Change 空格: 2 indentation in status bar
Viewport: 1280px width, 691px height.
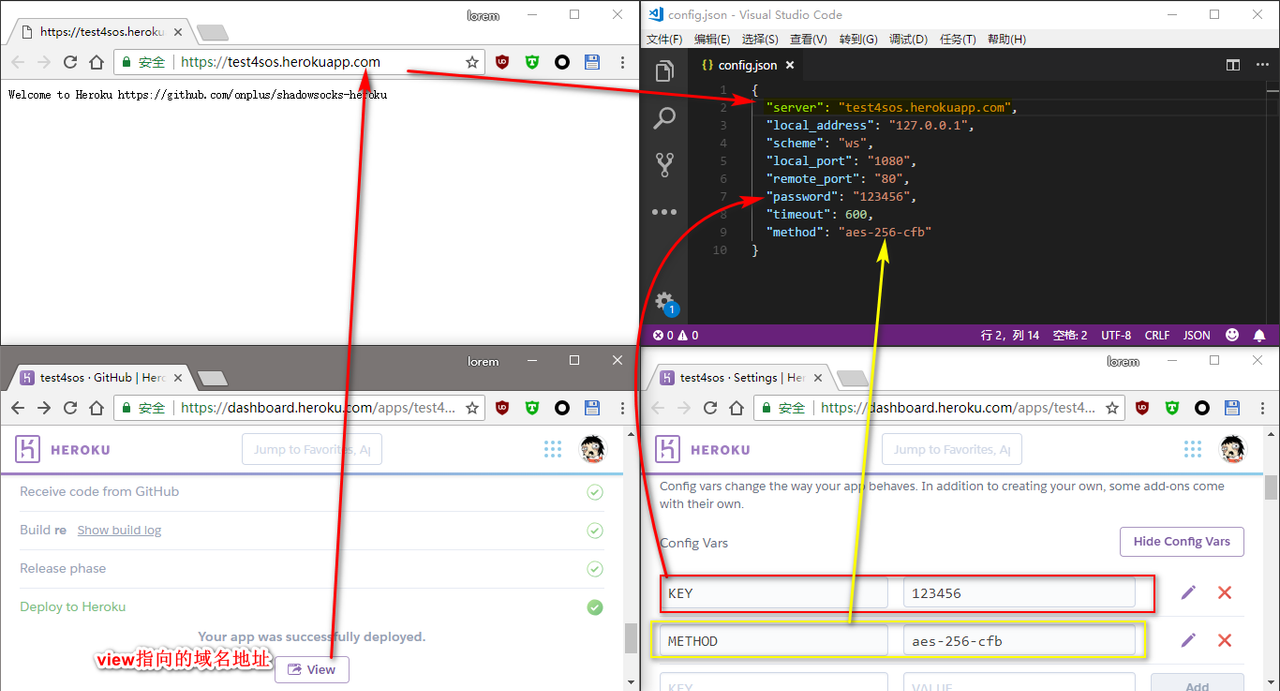1070,335
